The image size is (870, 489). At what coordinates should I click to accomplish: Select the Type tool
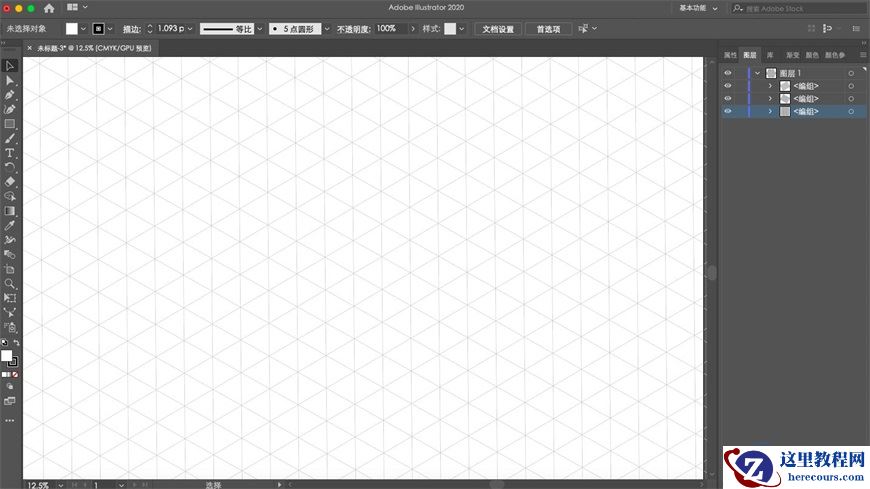point(9,153)
